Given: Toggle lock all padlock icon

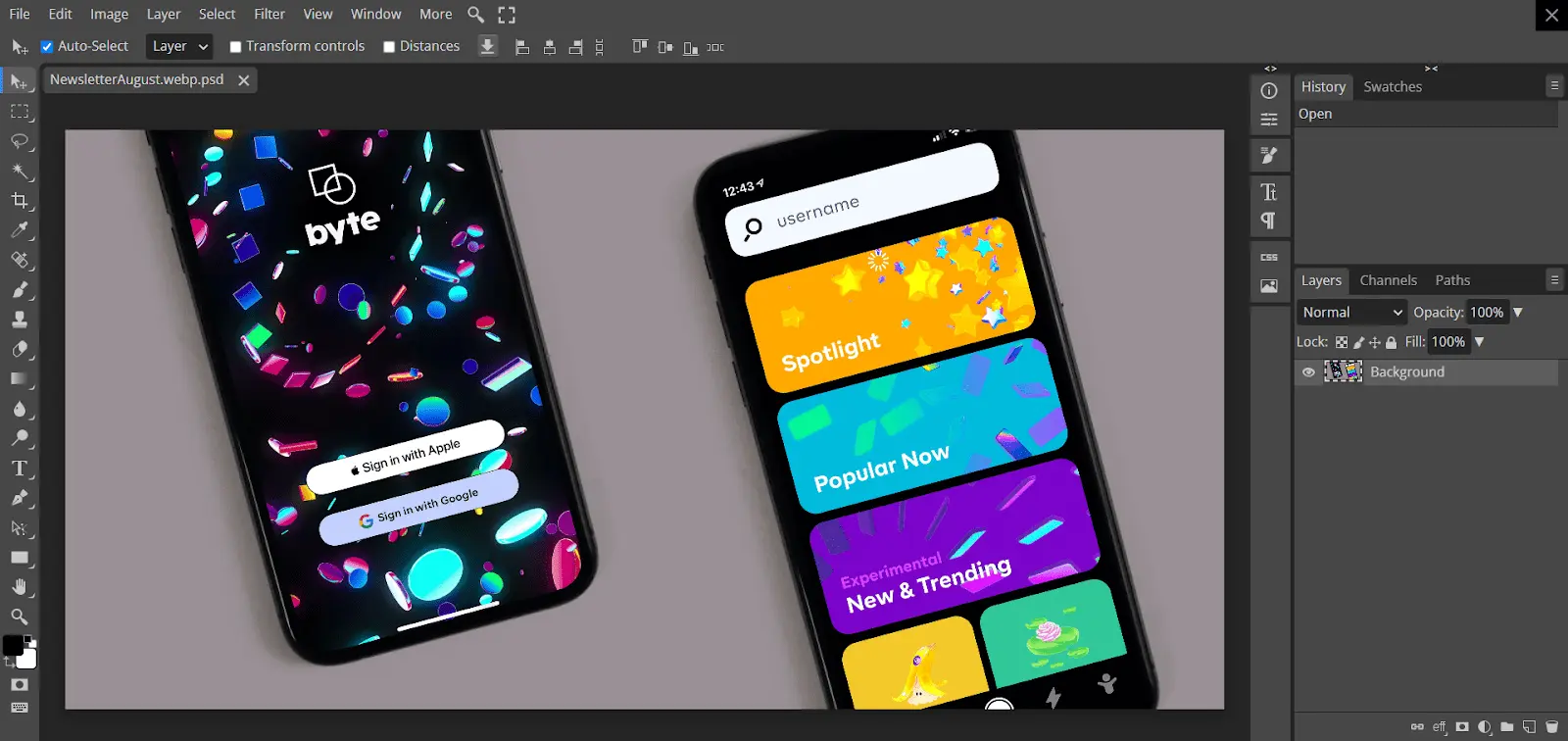Looking at the screenshot, I should coord(1391,342).
